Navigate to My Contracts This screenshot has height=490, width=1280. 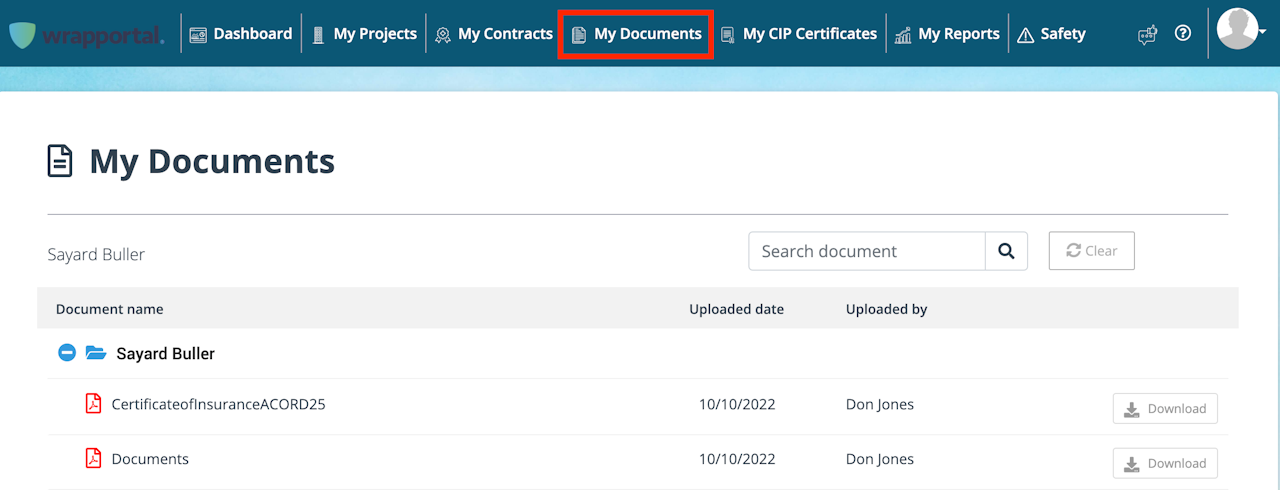pyautogui.click(x=494, y=34)
